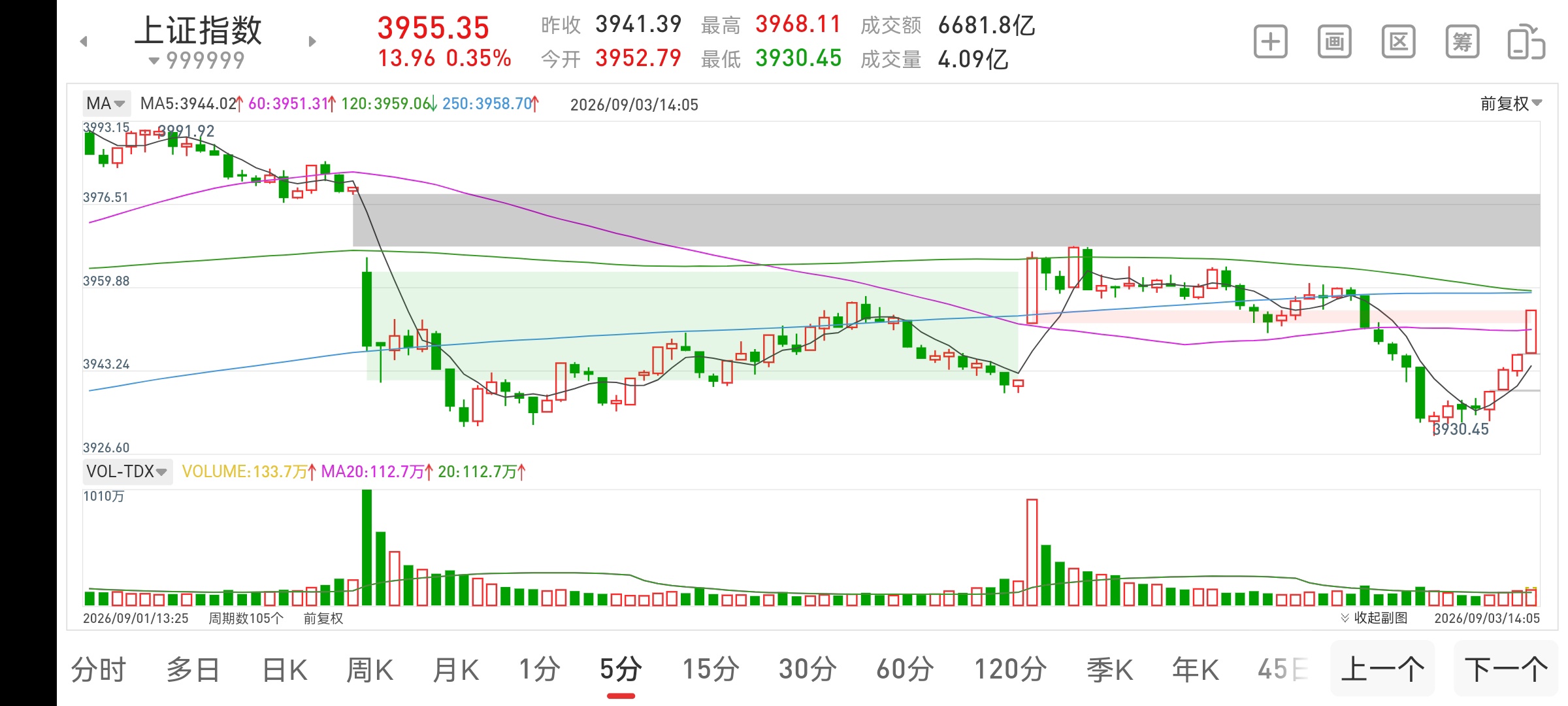Click the tall red volume bar
The height and width of the screenshot is (706, 1568).
[1032, 552]
